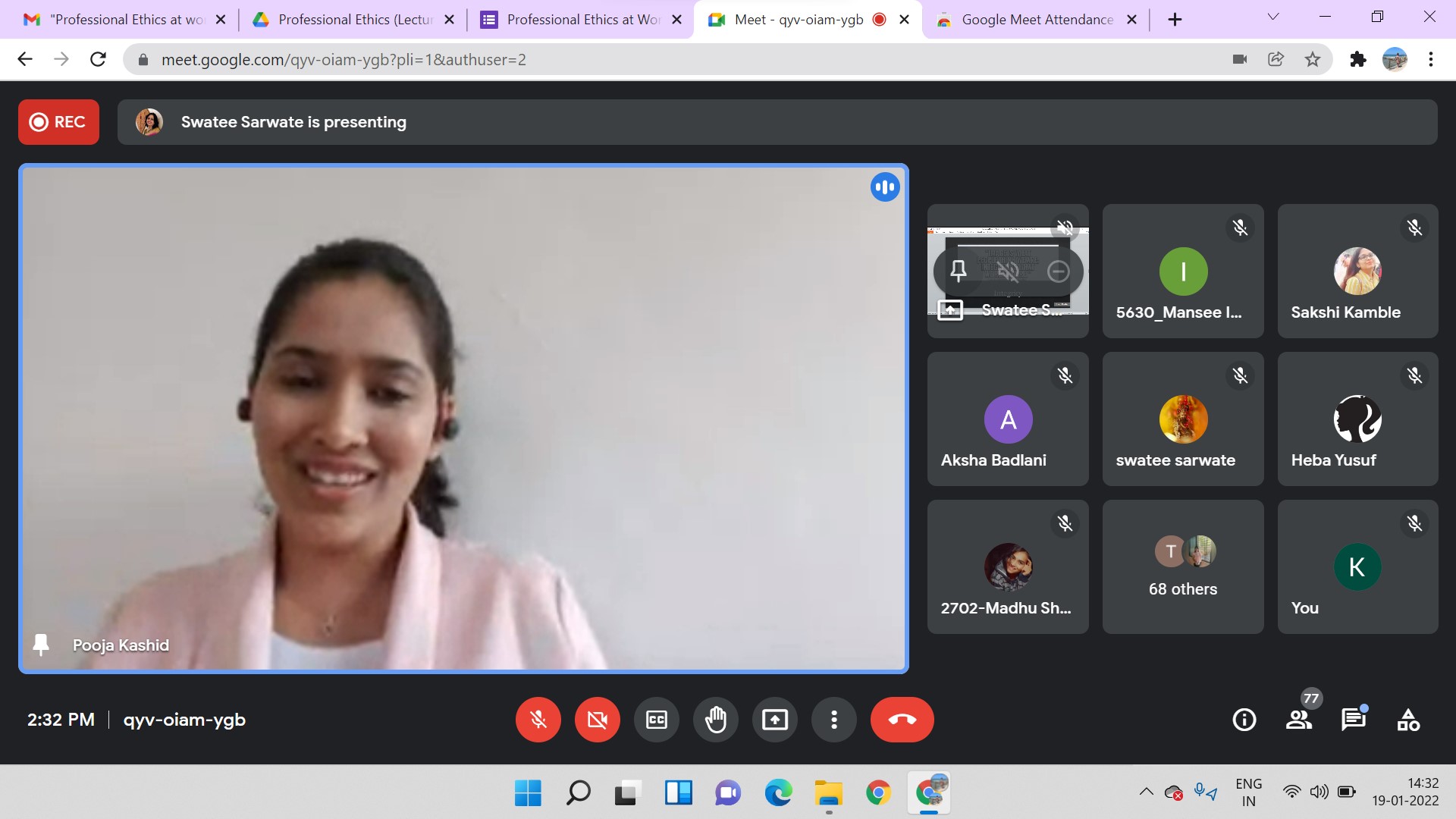Image resolution: width=1456 pixels, height=819 pixels.
Task: Click the REC recording indicator button
Action: tap(58, 122)
